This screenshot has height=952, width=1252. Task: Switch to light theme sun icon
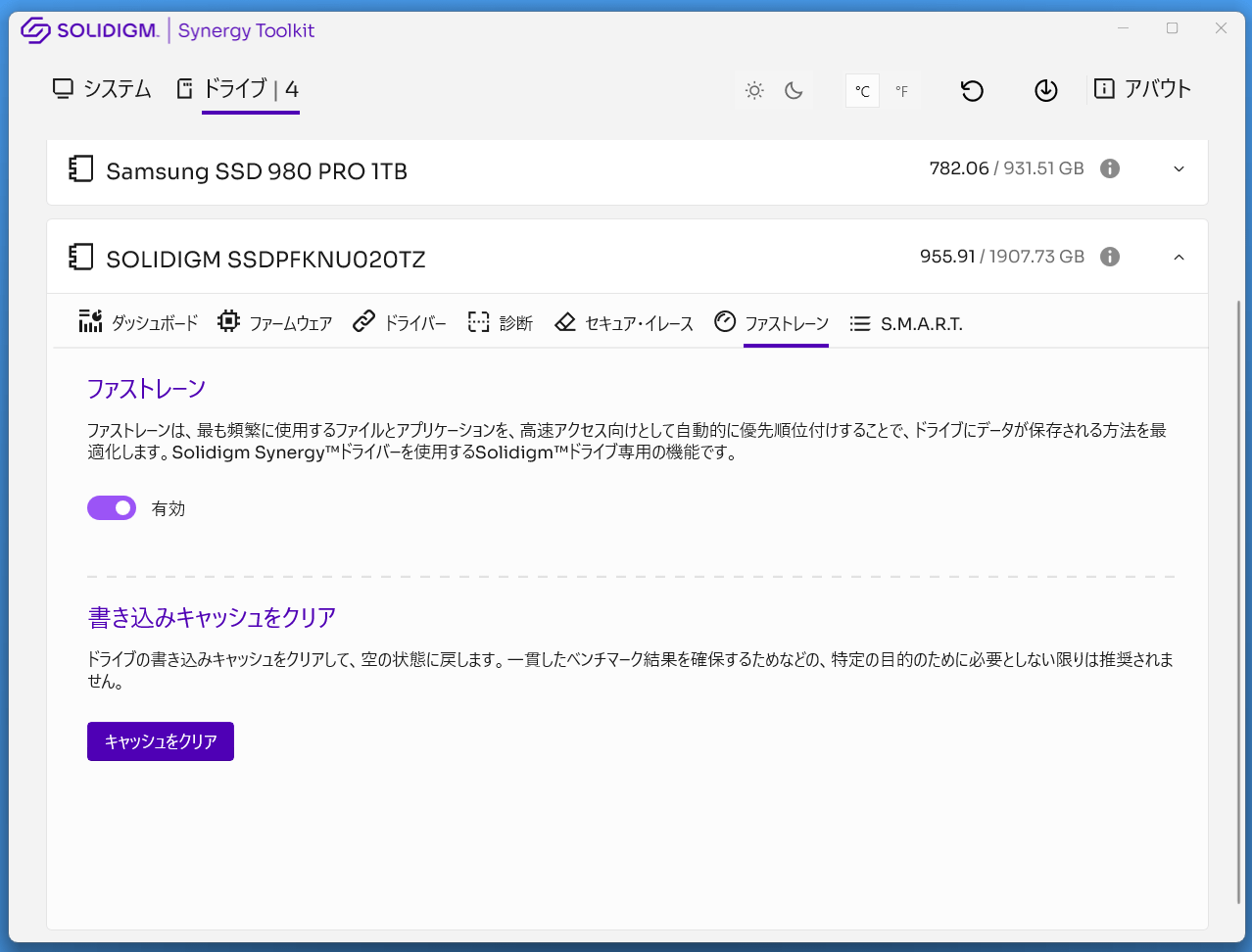tap(754, 91)
